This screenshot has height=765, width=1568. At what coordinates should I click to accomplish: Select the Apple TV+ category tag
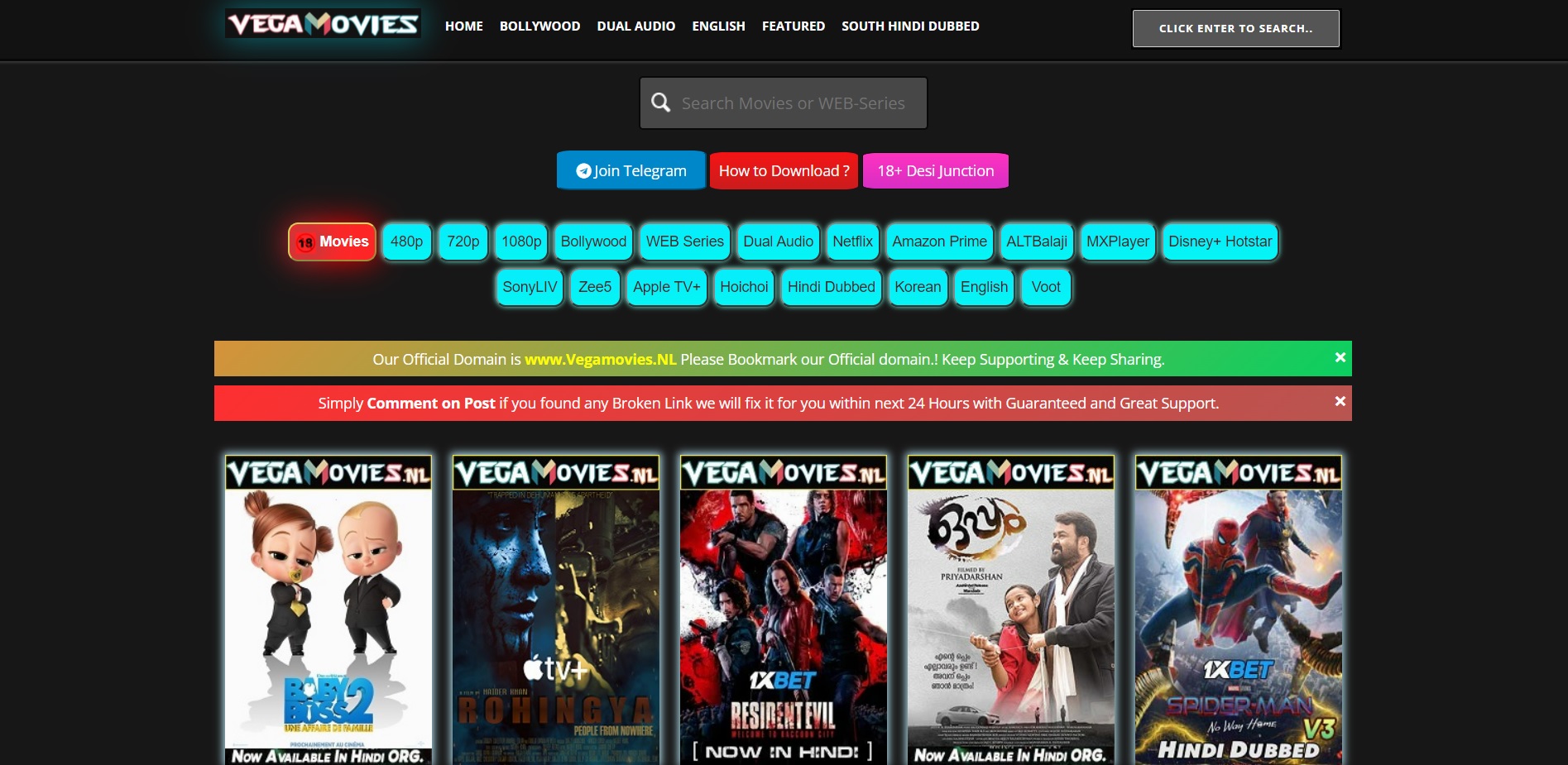coord(666,287)
